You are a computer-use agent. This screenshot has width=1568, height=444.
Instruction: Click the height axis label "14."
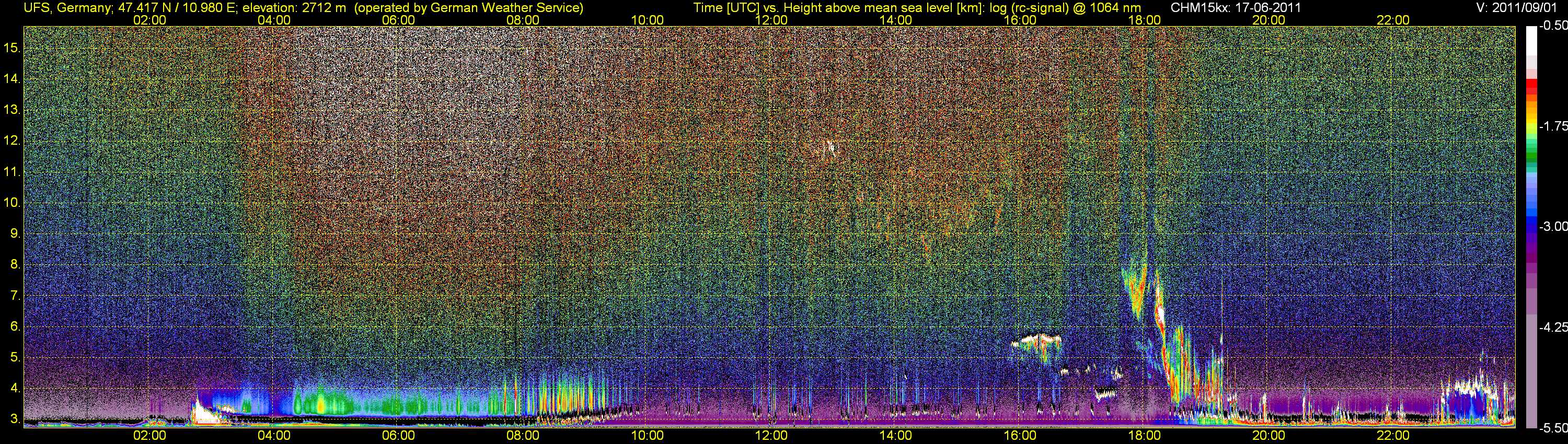click(12, 79)
